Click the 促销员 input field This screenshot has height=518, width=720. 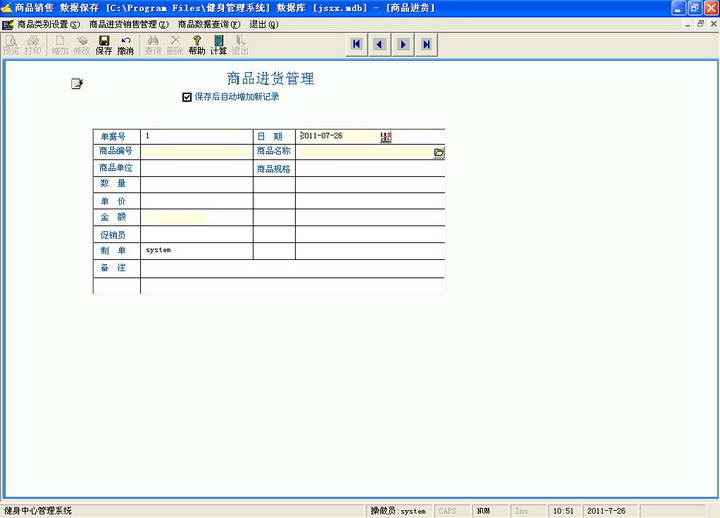[197, 234]
